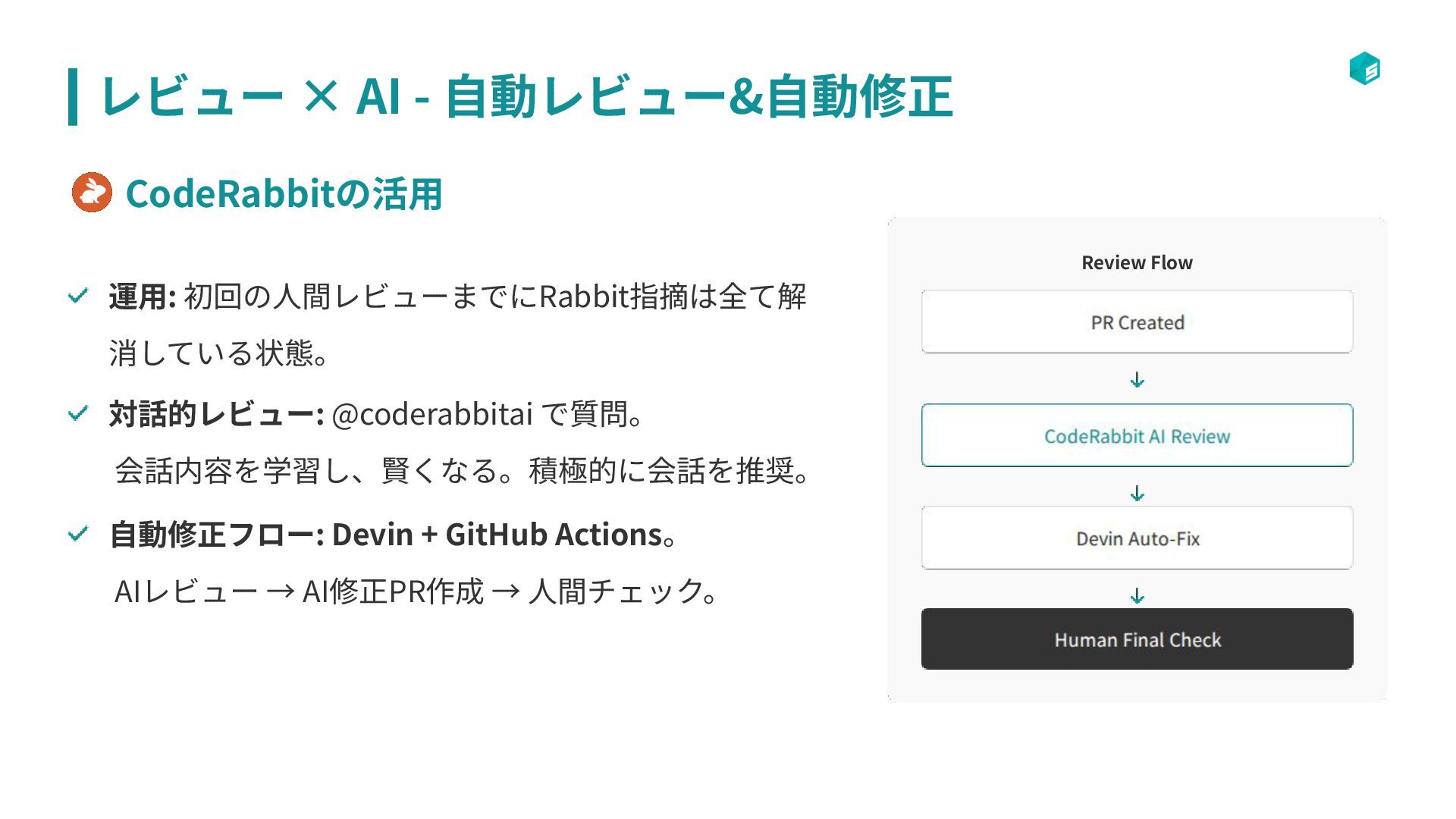1456x819 pixels.
Task: Select the PR Created box
Action: pyautogui.click(x=1137, y=322)
